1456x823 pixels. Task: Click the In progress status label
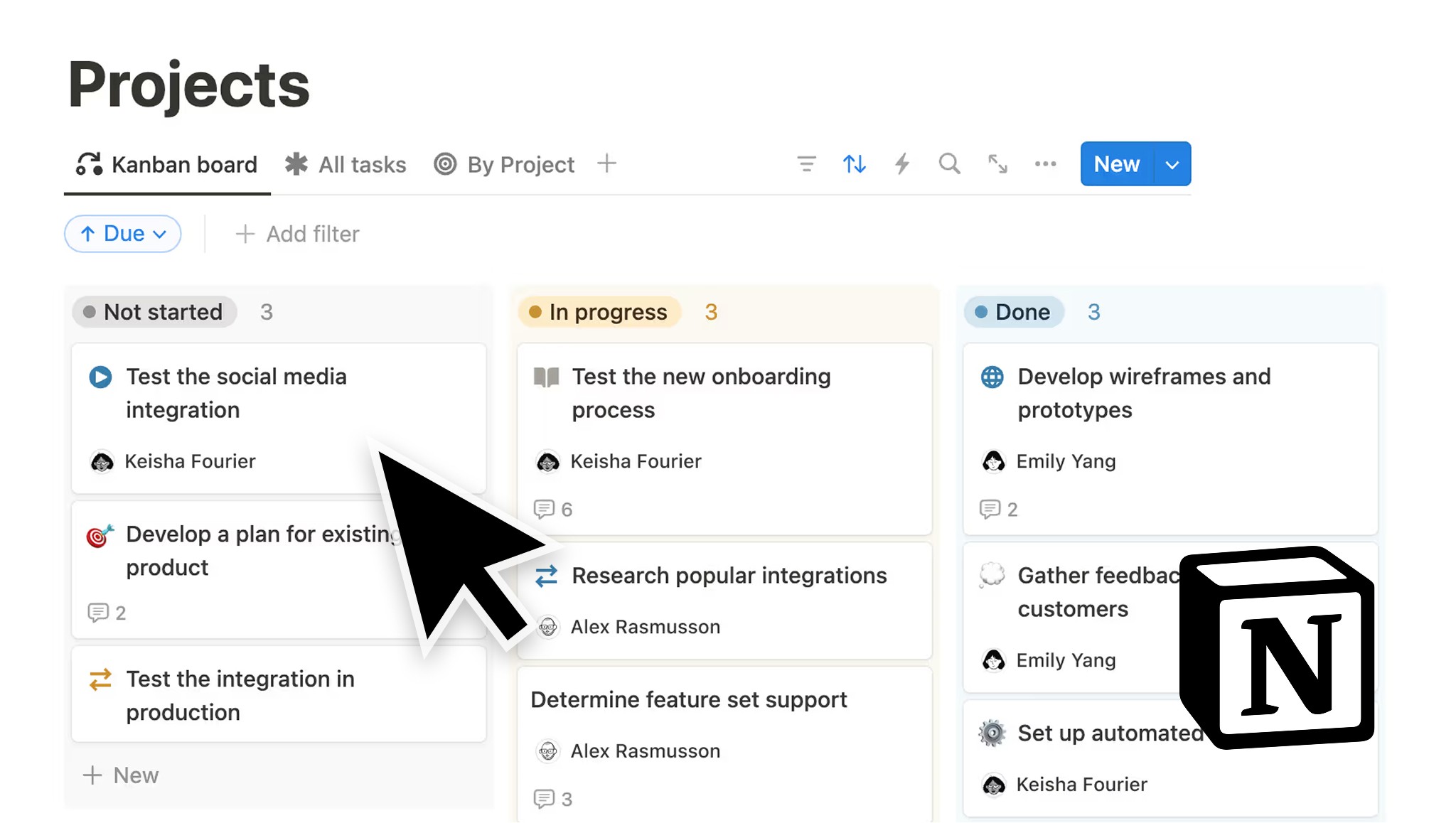[599, 312]
